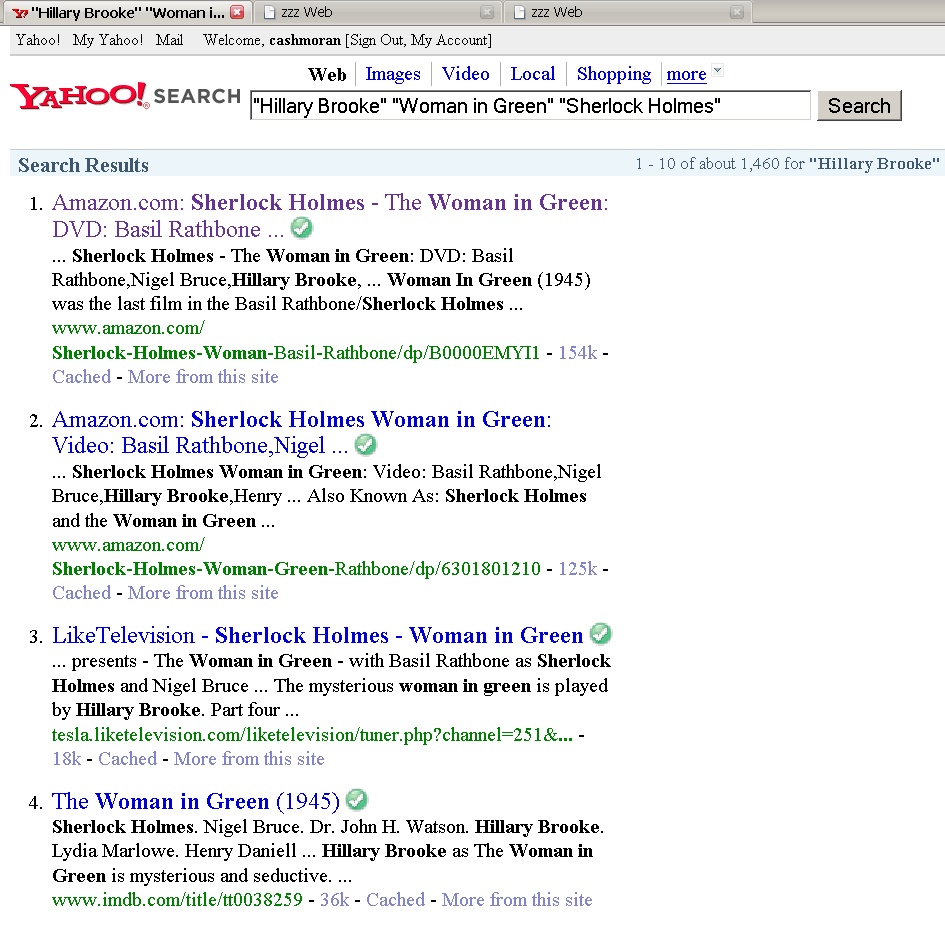Open My Yahoo! link
This screenshot has height=925, width=945.
coord(108,40)
